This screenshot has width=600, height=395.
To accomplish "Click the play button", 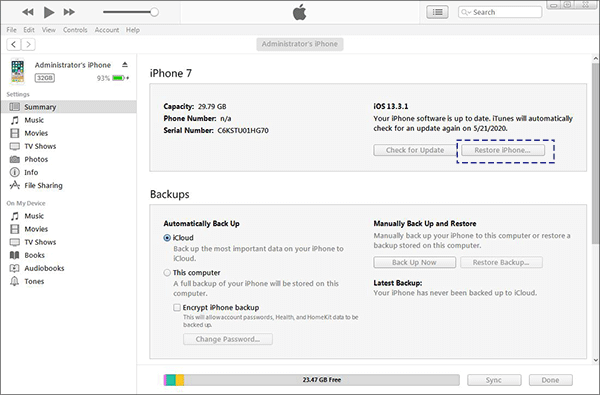I will [49, 12].
